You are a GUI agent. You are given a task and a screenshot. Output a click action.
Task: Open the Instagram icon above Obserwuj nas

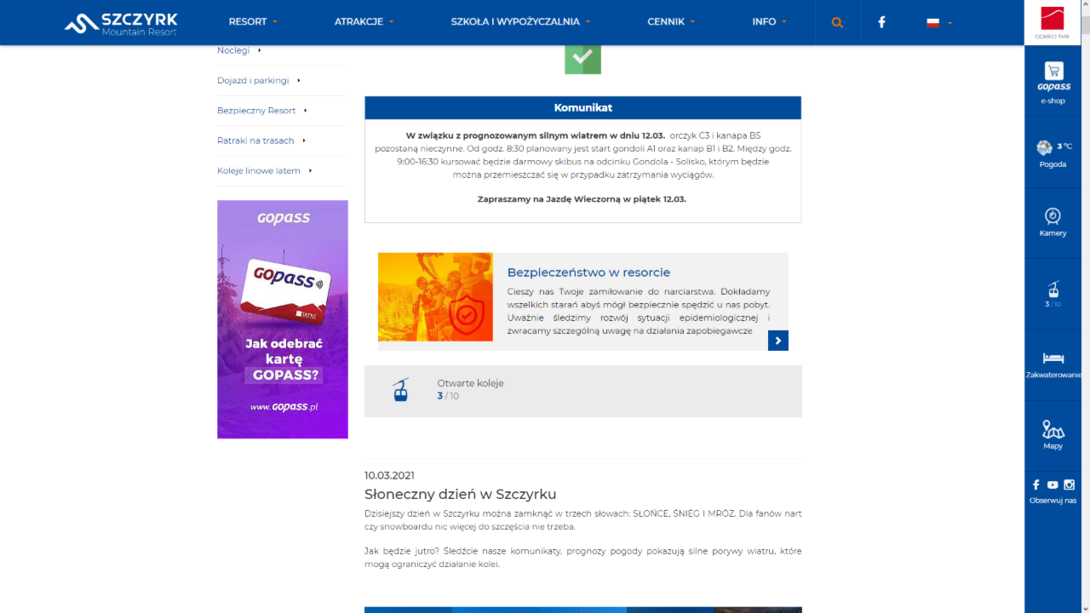[1069, 484]
